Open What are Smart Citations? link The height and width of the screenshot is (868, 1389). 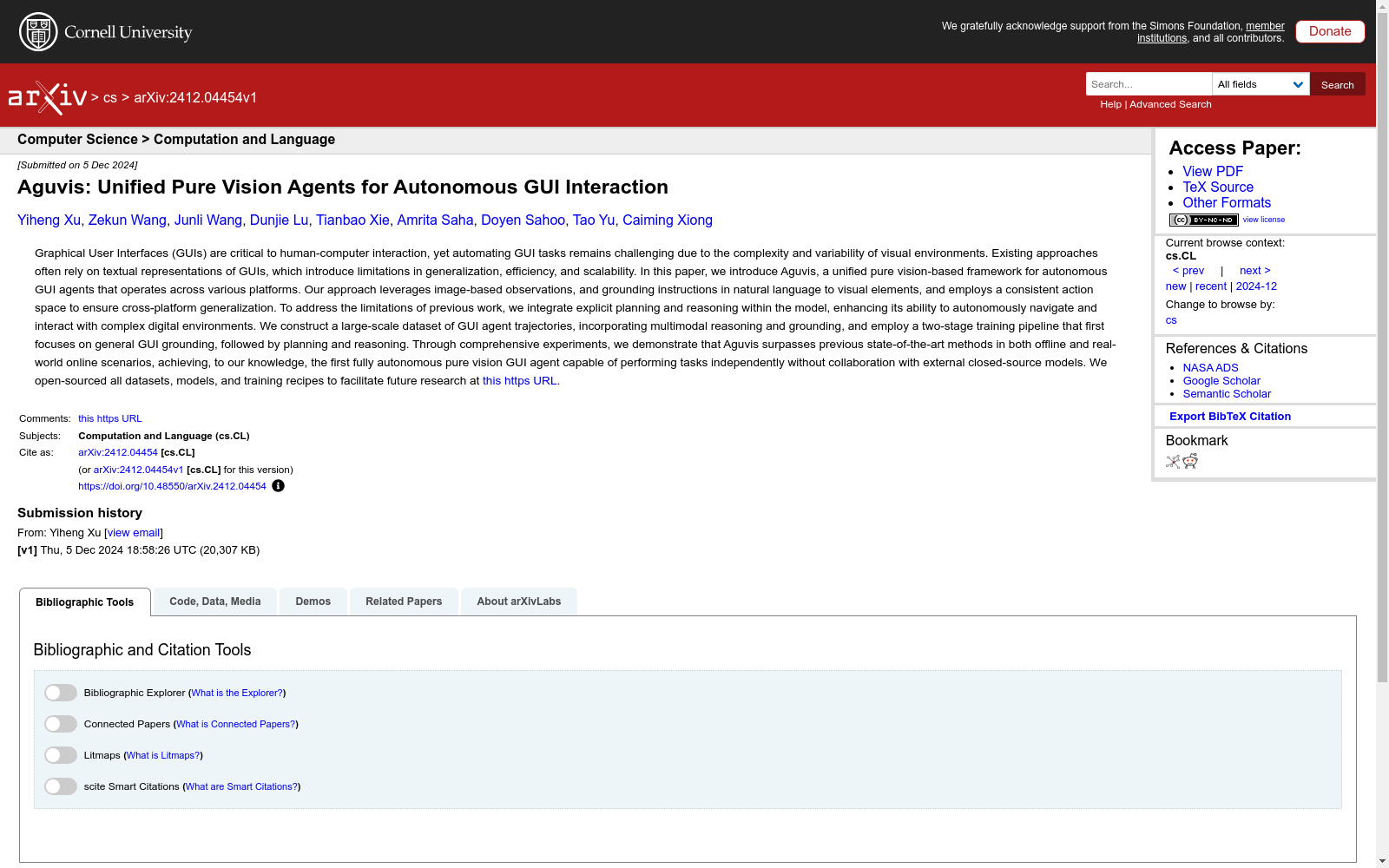241,786
